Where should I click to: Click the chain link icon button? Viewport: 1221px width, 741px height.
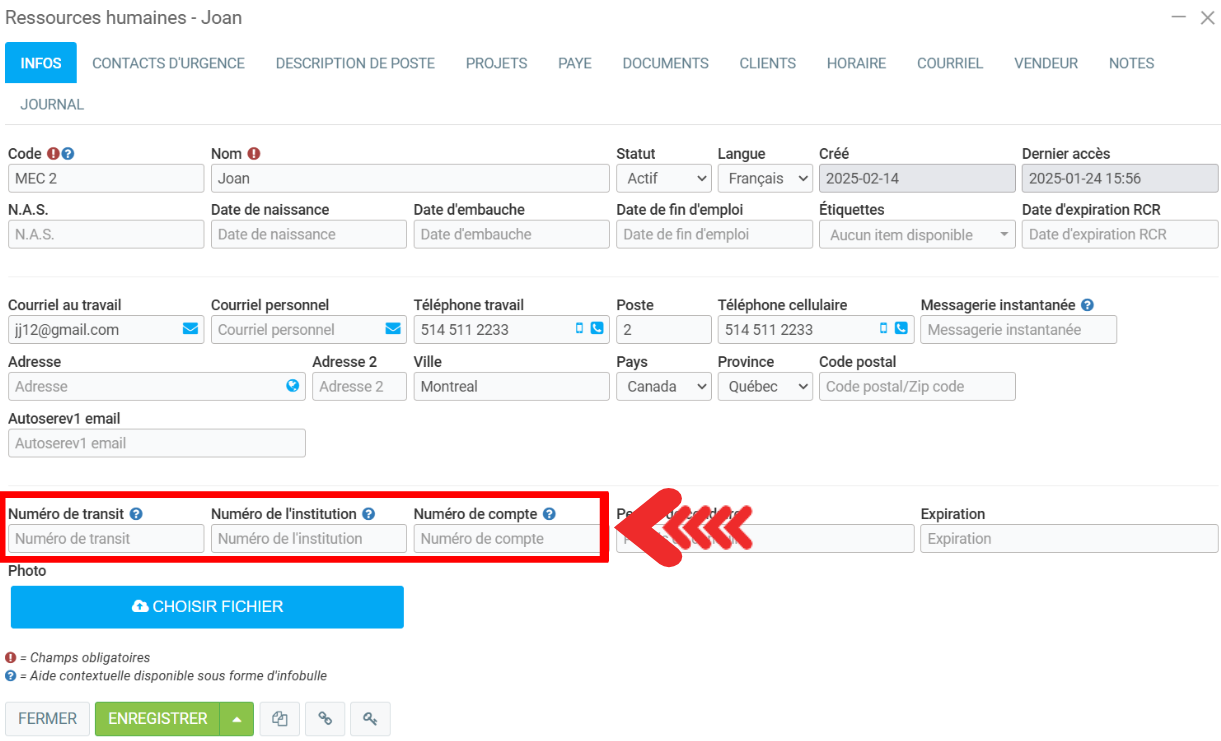325,718
